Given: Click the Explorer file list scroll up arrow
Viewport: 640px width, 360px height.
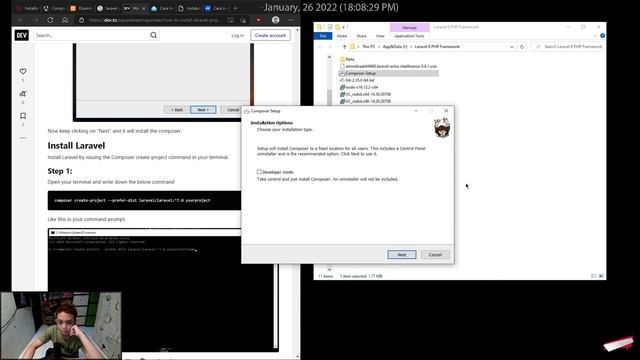Looking at the screenshot, I should point(329,58).
